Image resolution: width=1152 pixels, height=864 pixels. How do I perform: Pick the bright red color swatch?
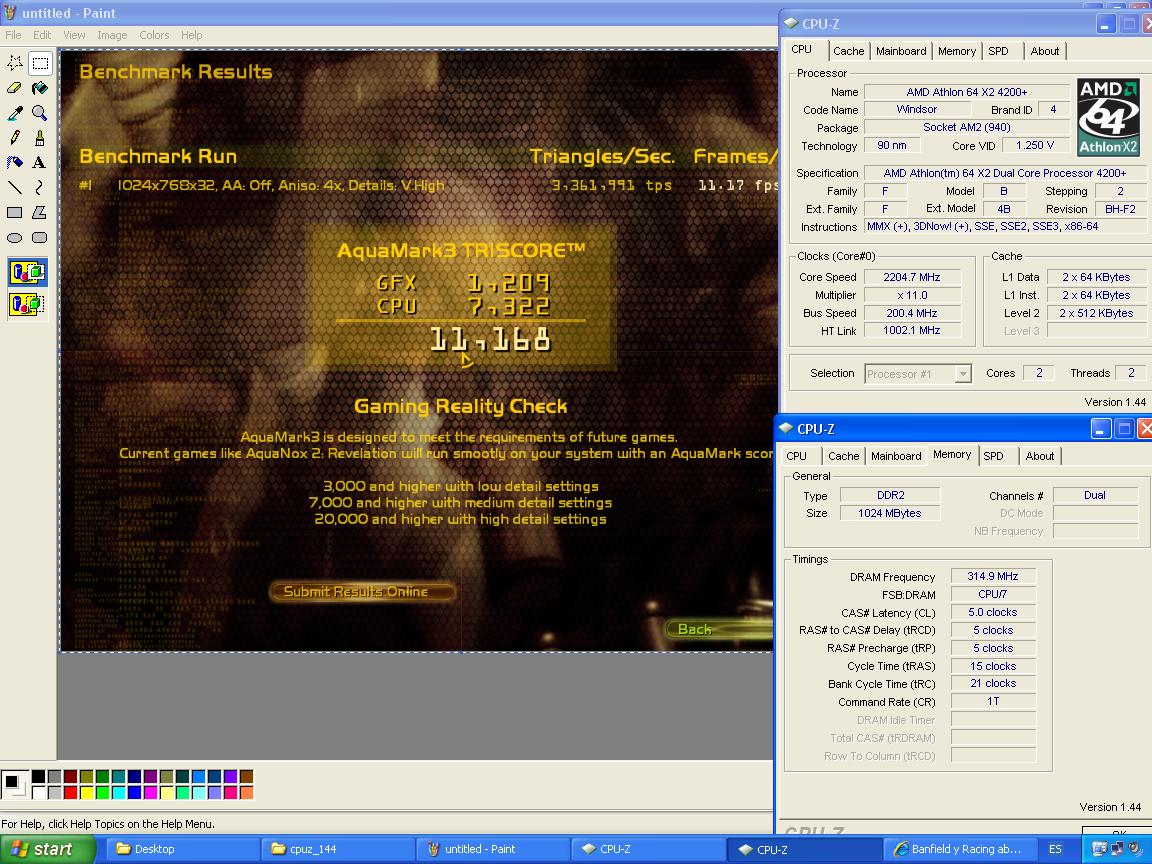pos(71,793)
